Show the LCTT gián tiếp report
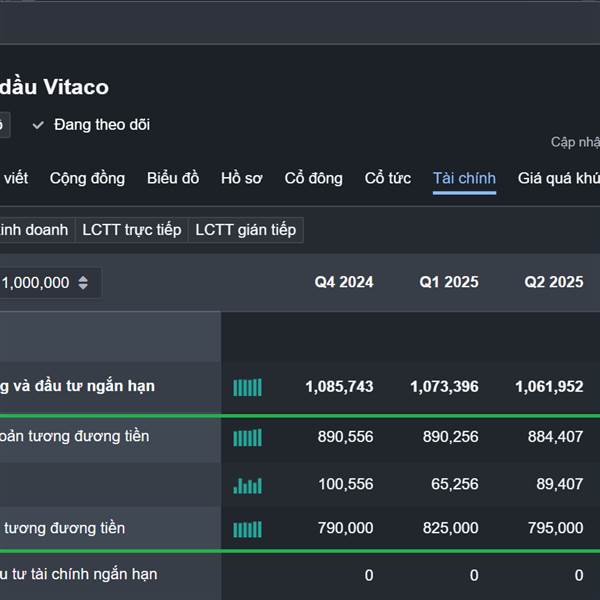The image size is (600, 600). [x=245, y=230]
